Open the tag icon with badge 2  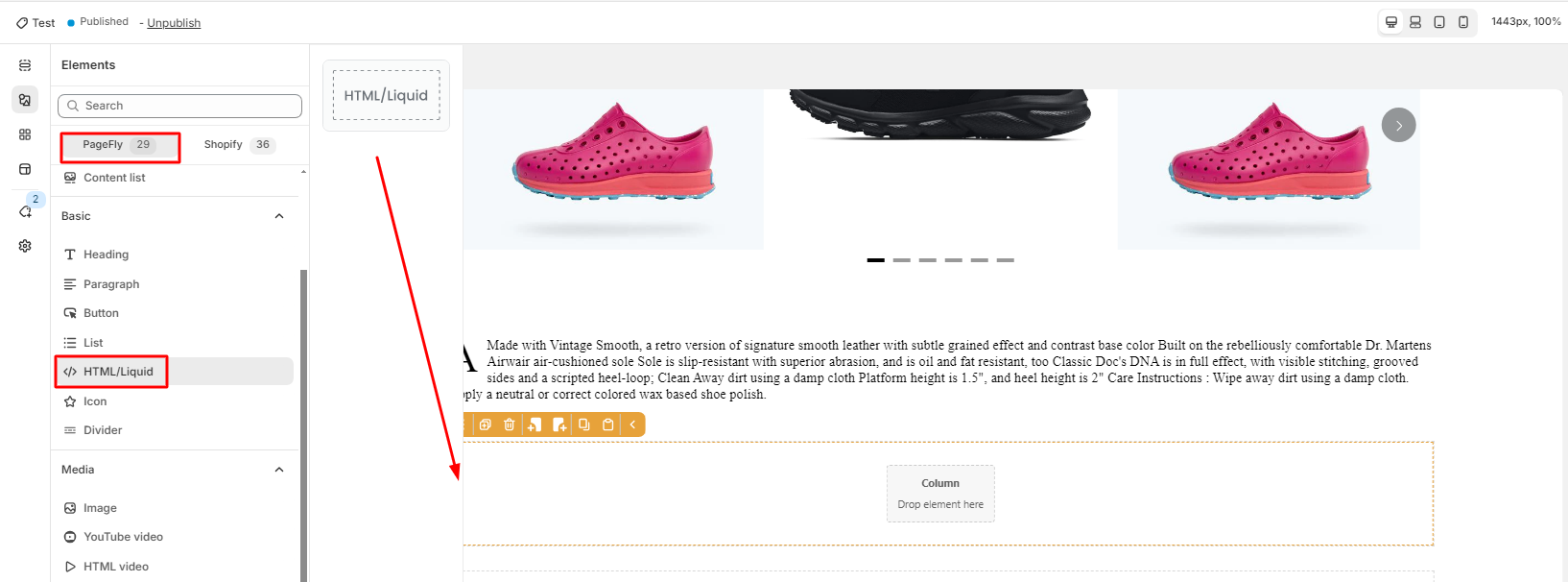click(26, 210)
